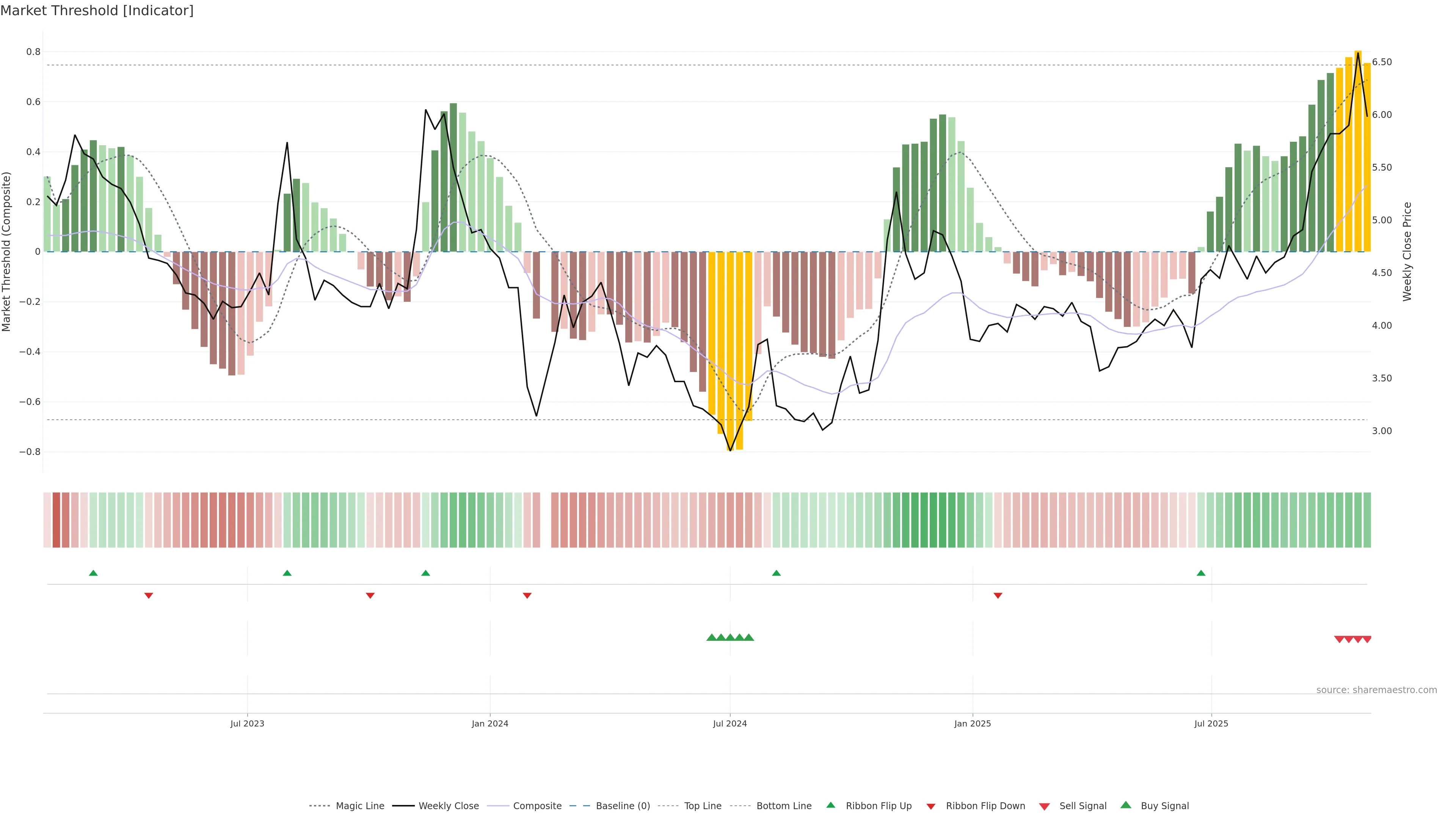
Task: Click the Market Threshold [Indicator] chart title
Action: tap(97, 11)
